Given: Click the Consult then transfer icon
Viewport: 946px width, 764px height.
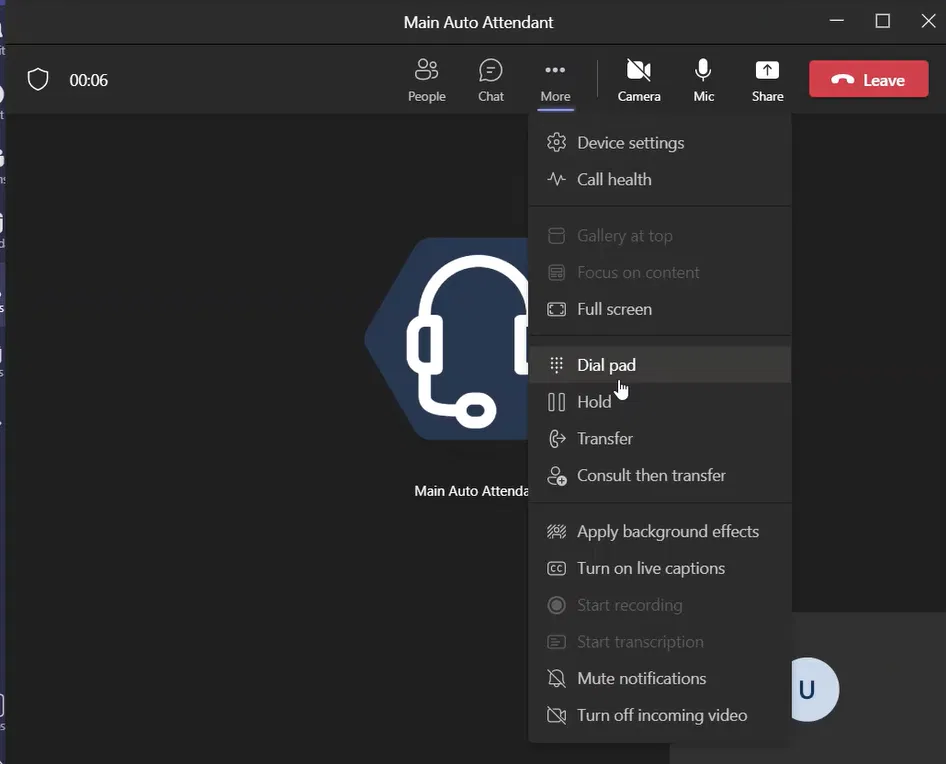Looking at the screenshot, I should 557,476.
